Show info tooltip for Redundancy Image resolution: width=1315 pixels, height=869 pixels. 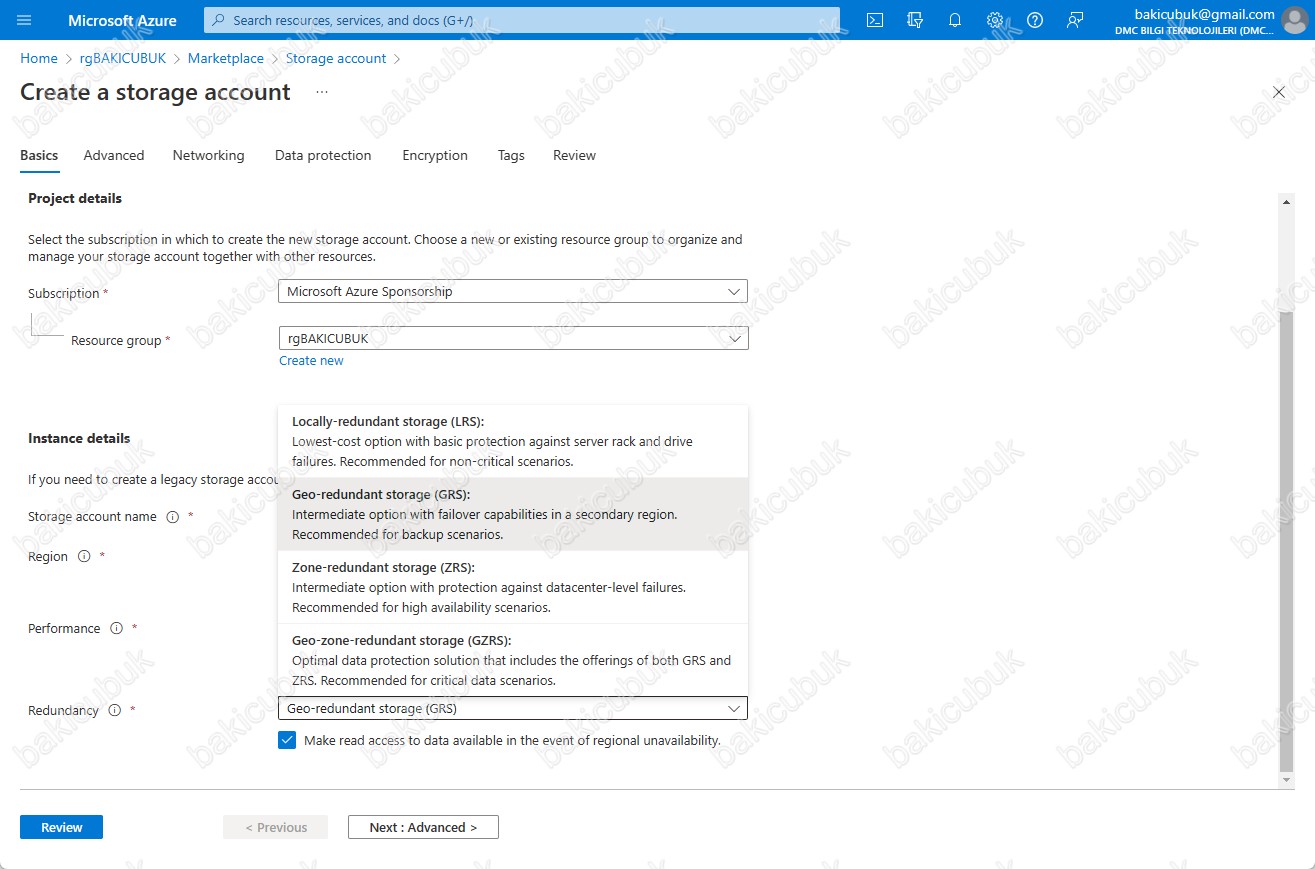coord(114,710)
